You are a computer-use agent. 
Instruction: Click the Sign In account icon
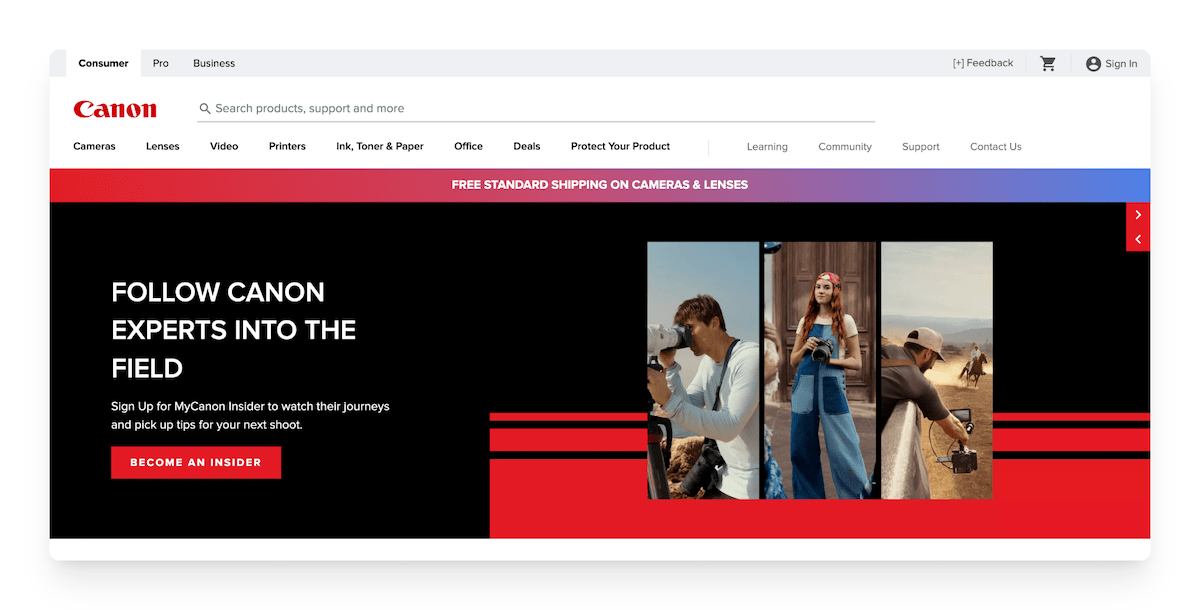(x=1093, y=64)
